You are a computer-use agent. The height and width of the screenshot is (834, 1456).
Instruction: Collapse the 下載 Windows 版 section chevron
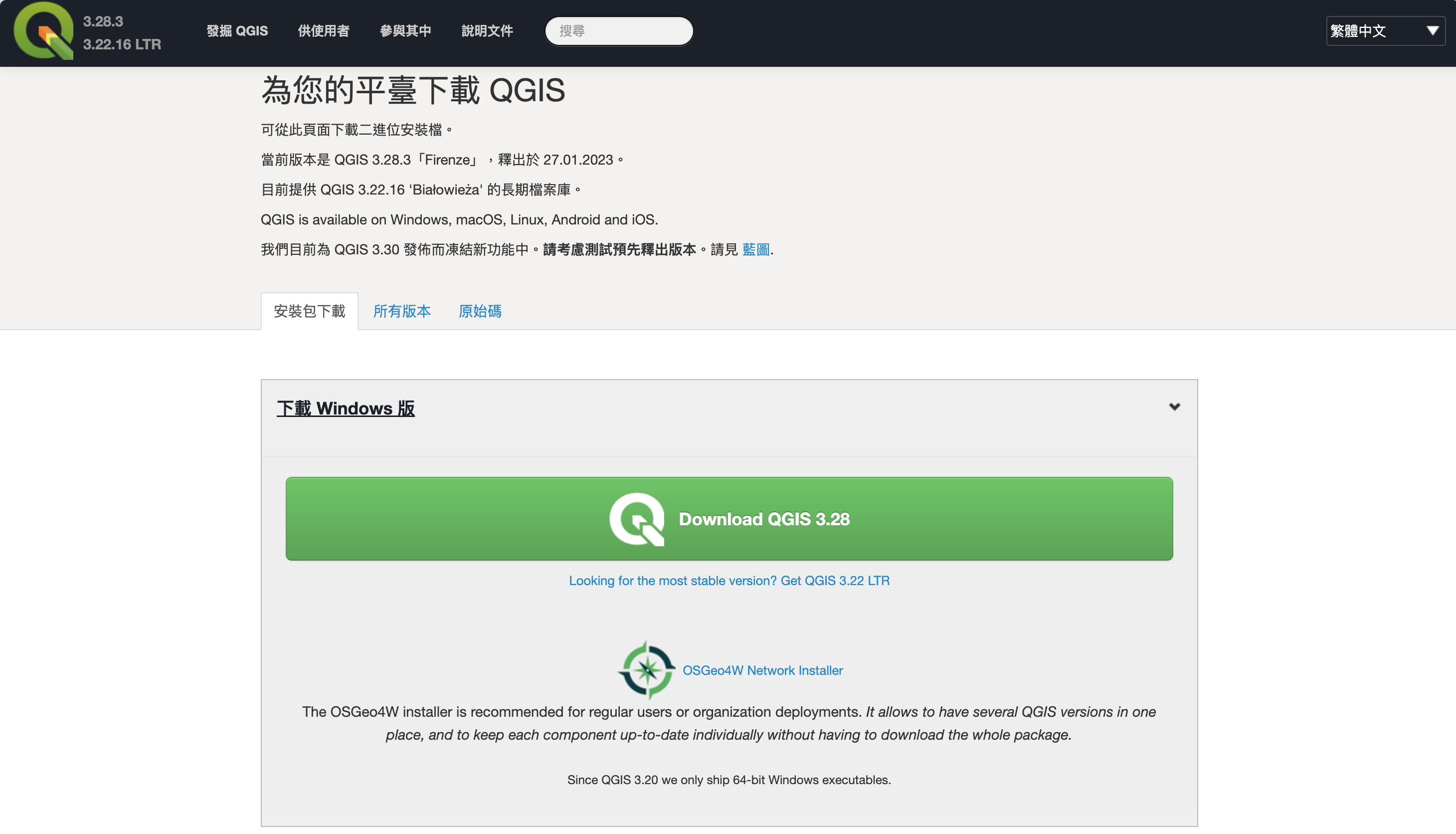coord(1174,407)
